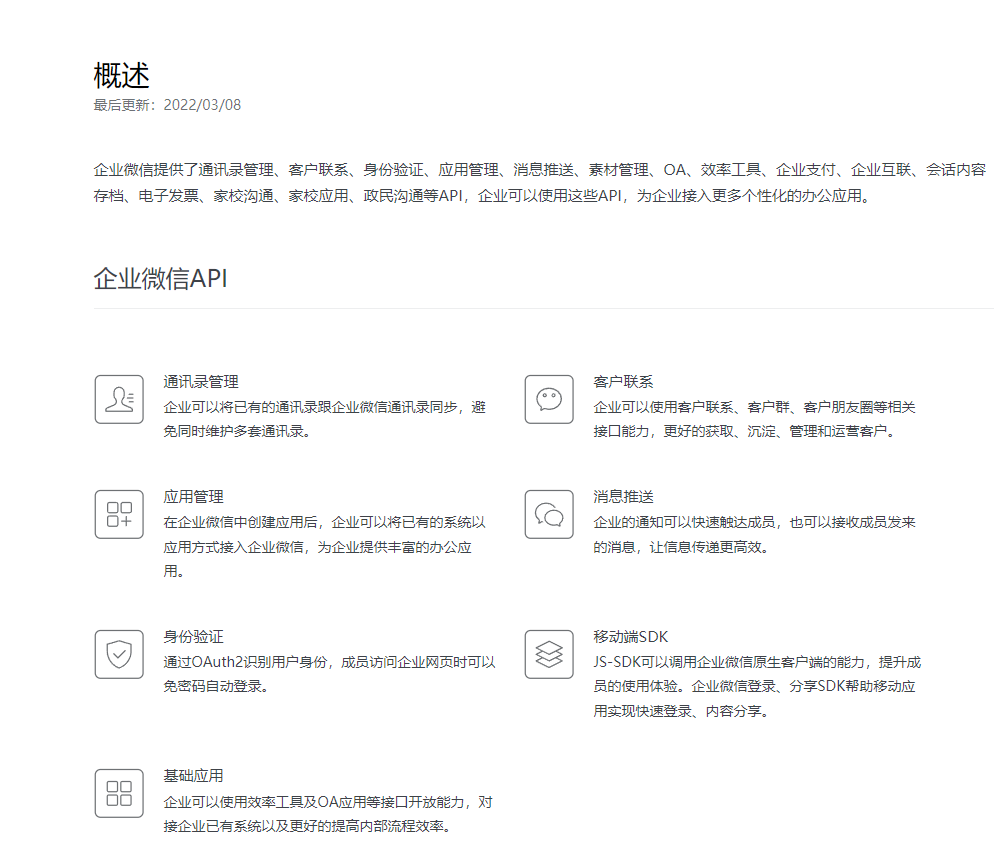Click the 身份验证 shield check icon

(x=119, y=655)
